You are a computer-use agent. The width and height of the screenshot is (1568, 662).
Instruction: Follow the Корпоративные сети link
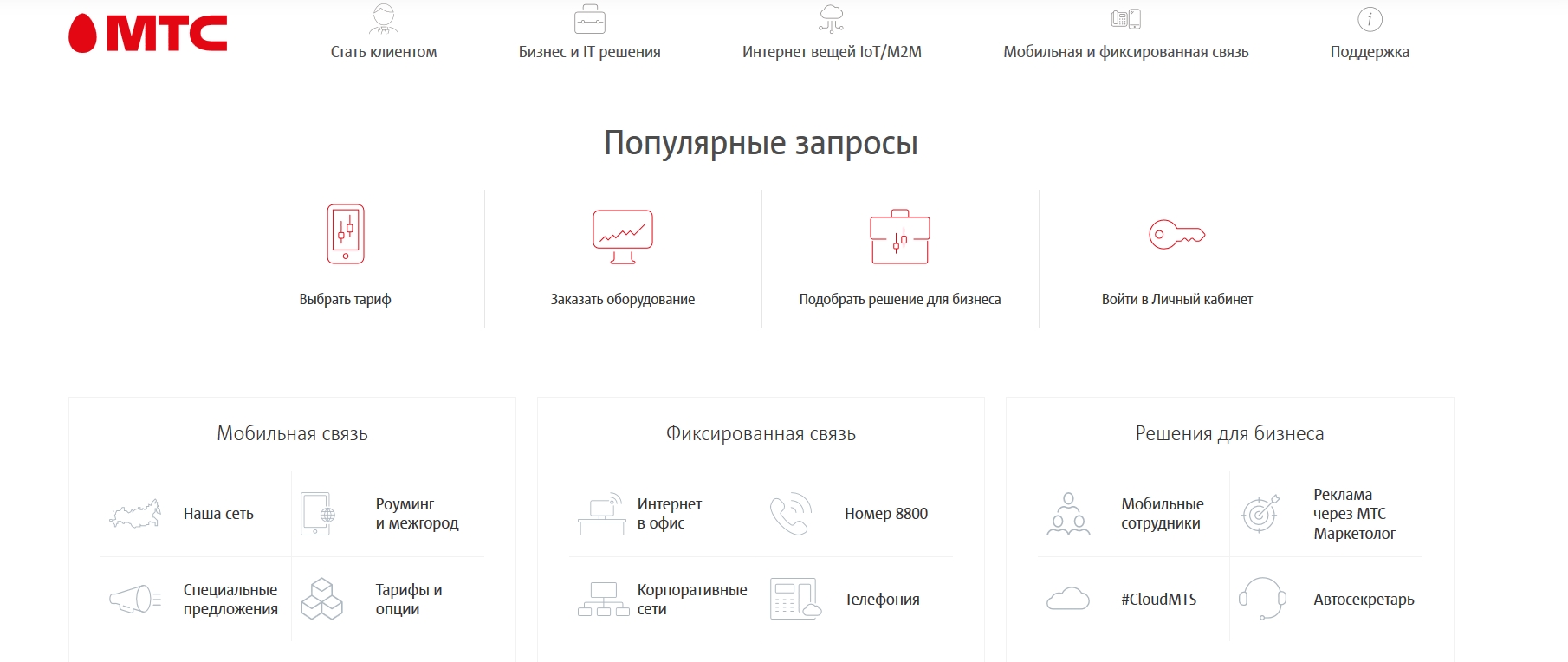[x=691, y=599]
